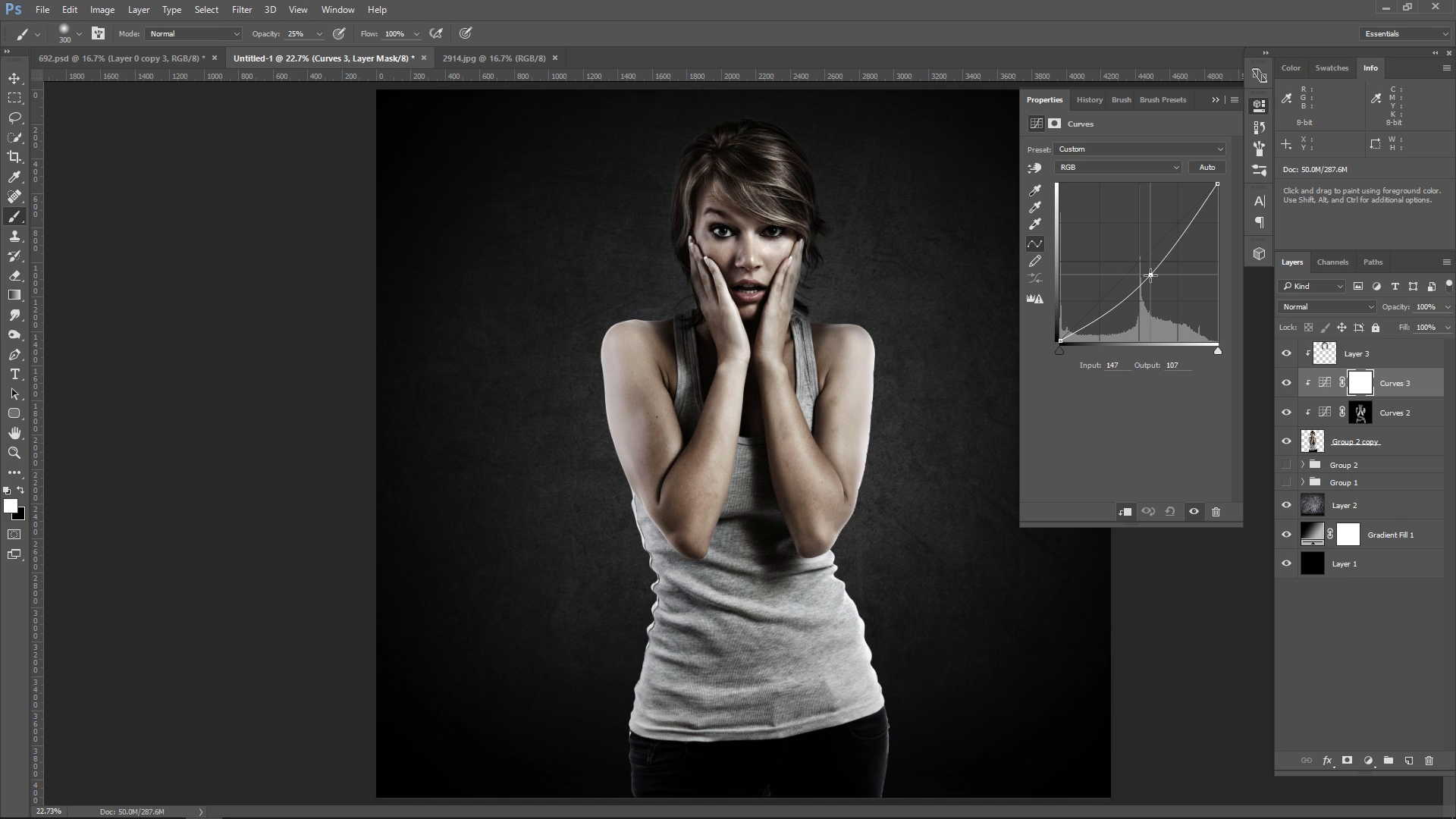Toggle Curves adjustment visibility in Properties
Viewport: 1456px width, 819px height.
click(1194, 512)
